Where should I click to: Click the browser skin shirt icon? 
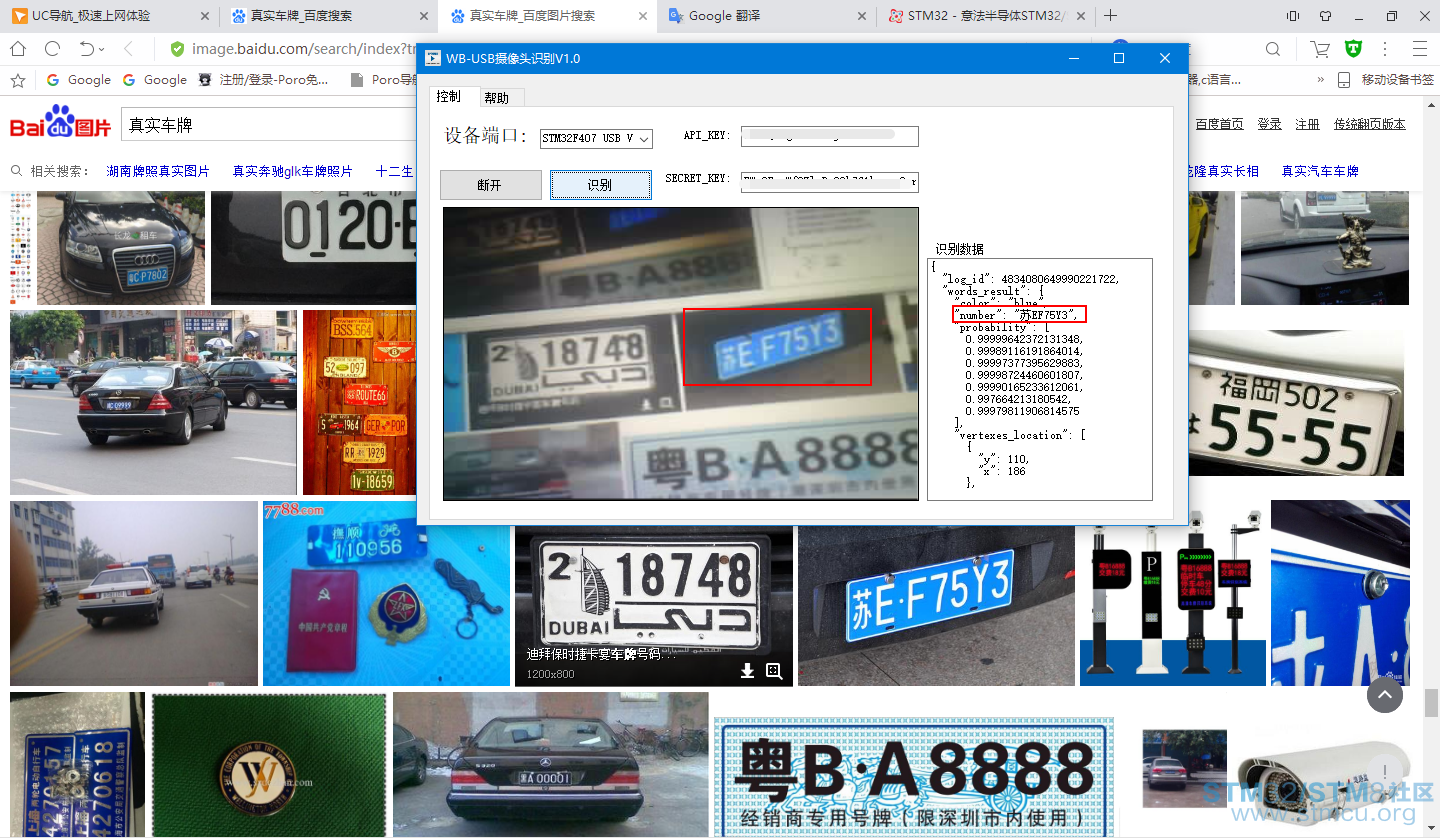click(x=1325, y=16)
